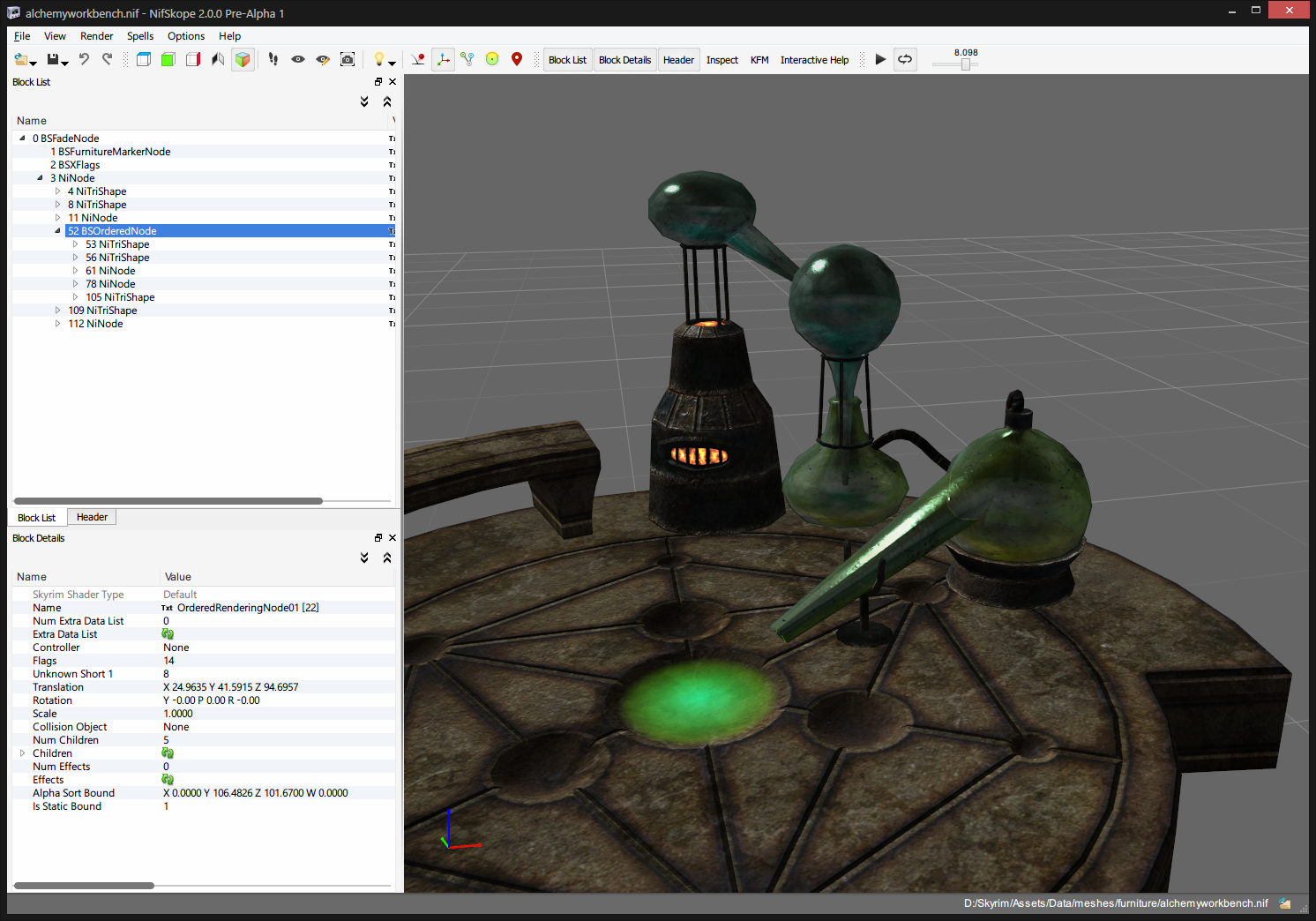Viewport: 1316px width, 921px height.
Task: Open the Spells menu
Action: (x=140, y=36)
